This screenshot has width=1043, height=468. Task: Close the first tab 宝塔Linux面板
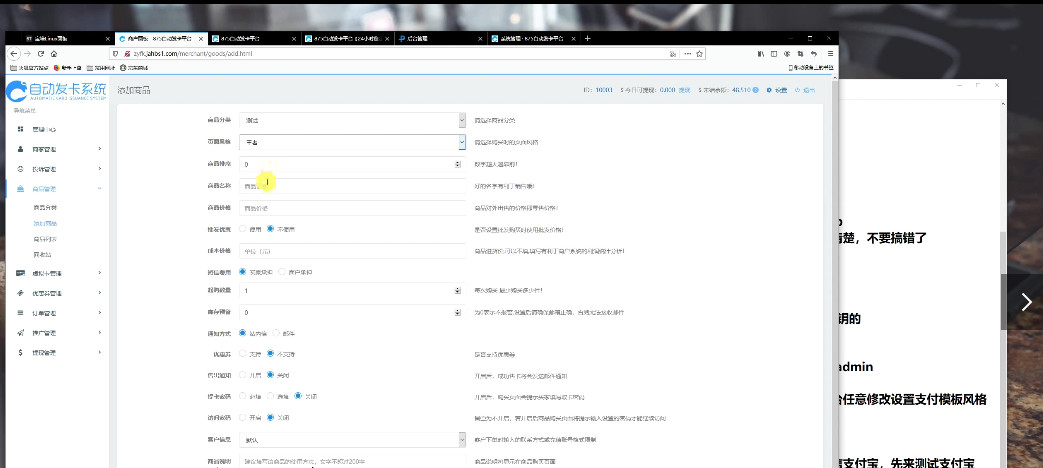coord(108,39)
